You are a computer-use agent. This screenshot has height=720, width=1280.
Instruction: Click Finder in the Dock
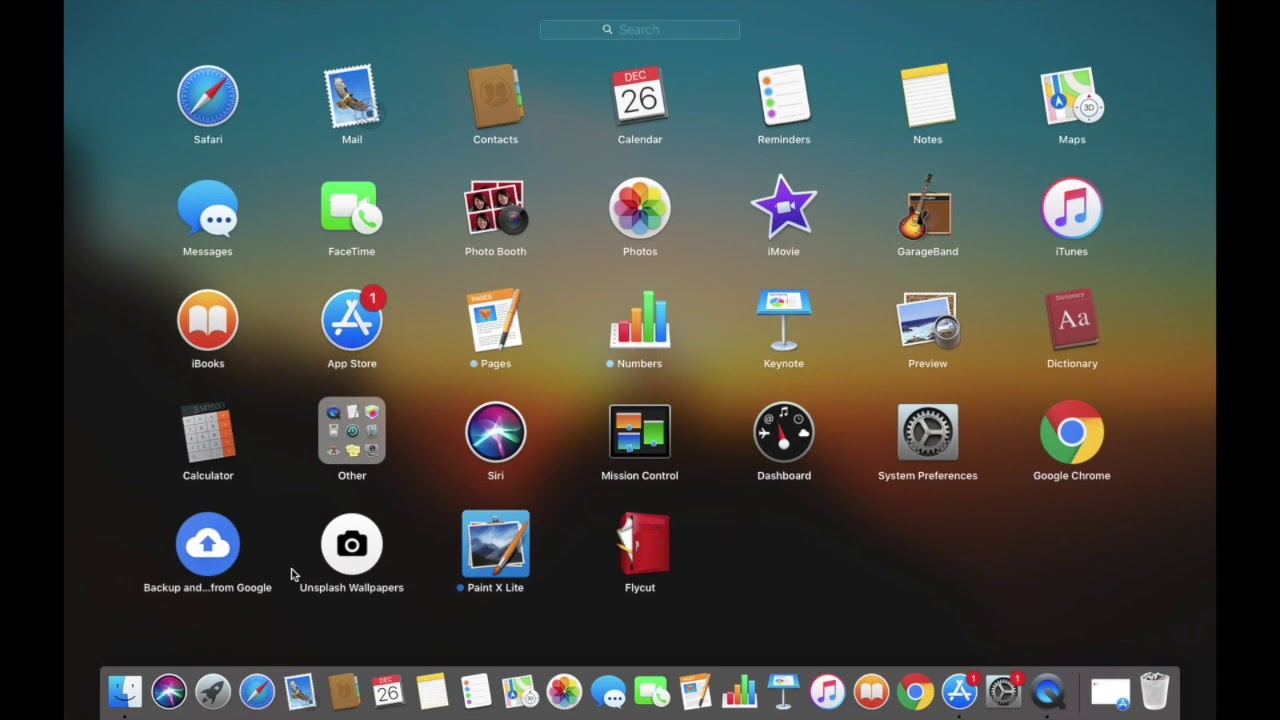tap(125, 691)
